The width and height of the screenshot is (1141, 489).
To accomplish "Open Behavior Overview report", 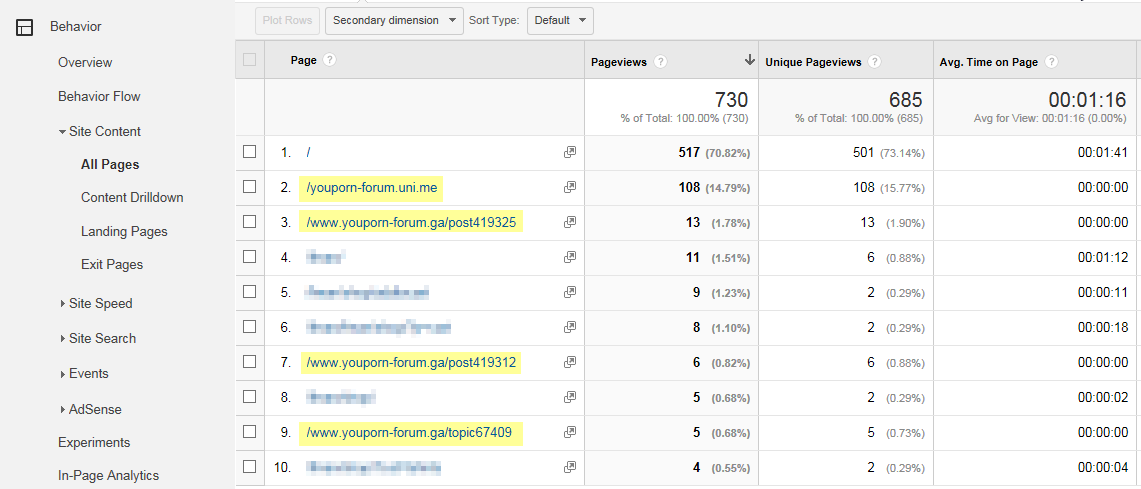I will point(85,63).
